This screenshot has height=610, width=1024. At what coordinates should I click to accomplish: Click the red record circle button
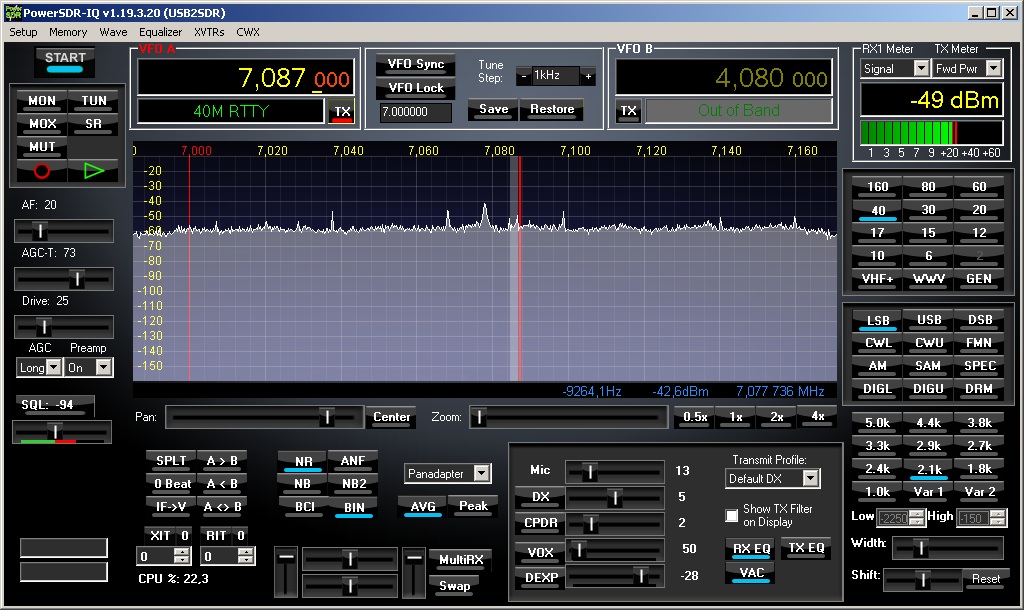41,171
